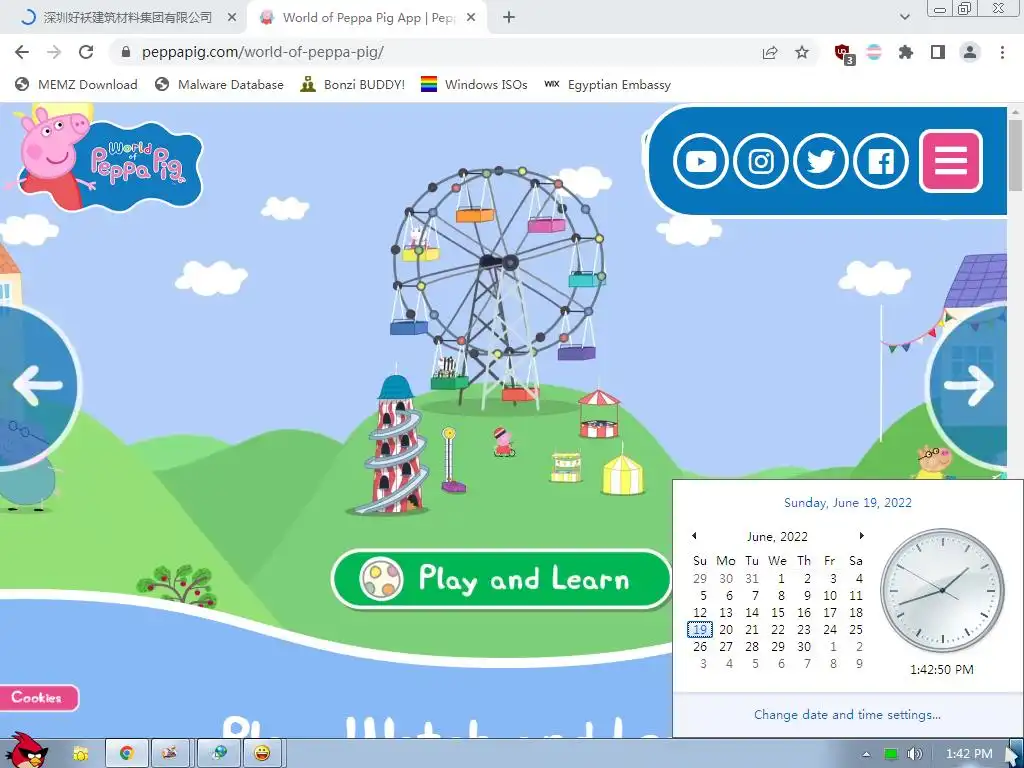Select May 31 in the calendar
Screen dimensions: 1024x768
[752, 579]
